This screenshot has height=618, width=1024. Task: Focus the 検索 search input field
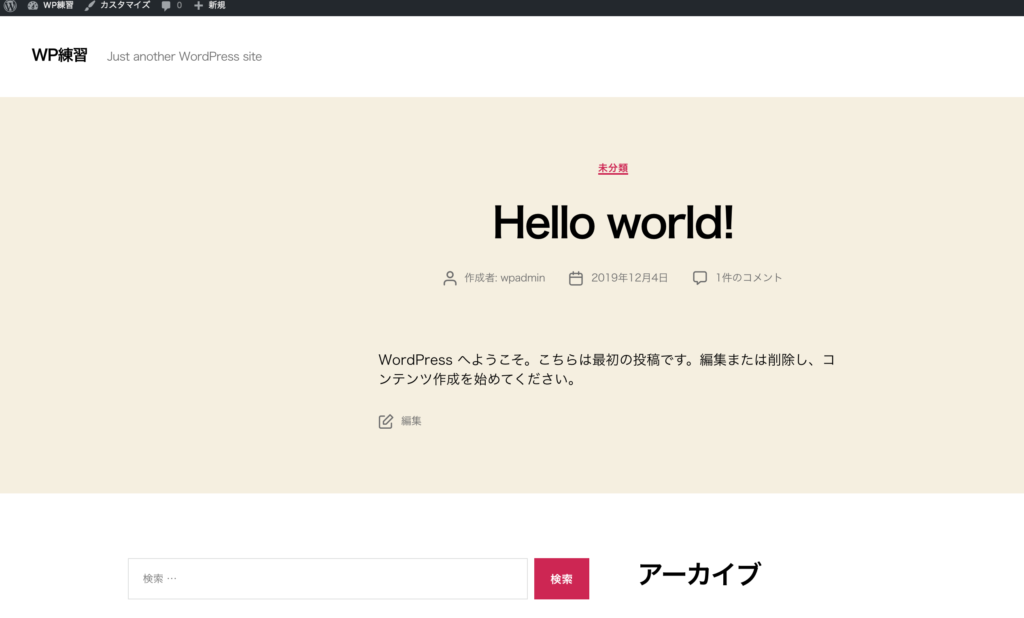pyautogui.click(x=328, y=579)
